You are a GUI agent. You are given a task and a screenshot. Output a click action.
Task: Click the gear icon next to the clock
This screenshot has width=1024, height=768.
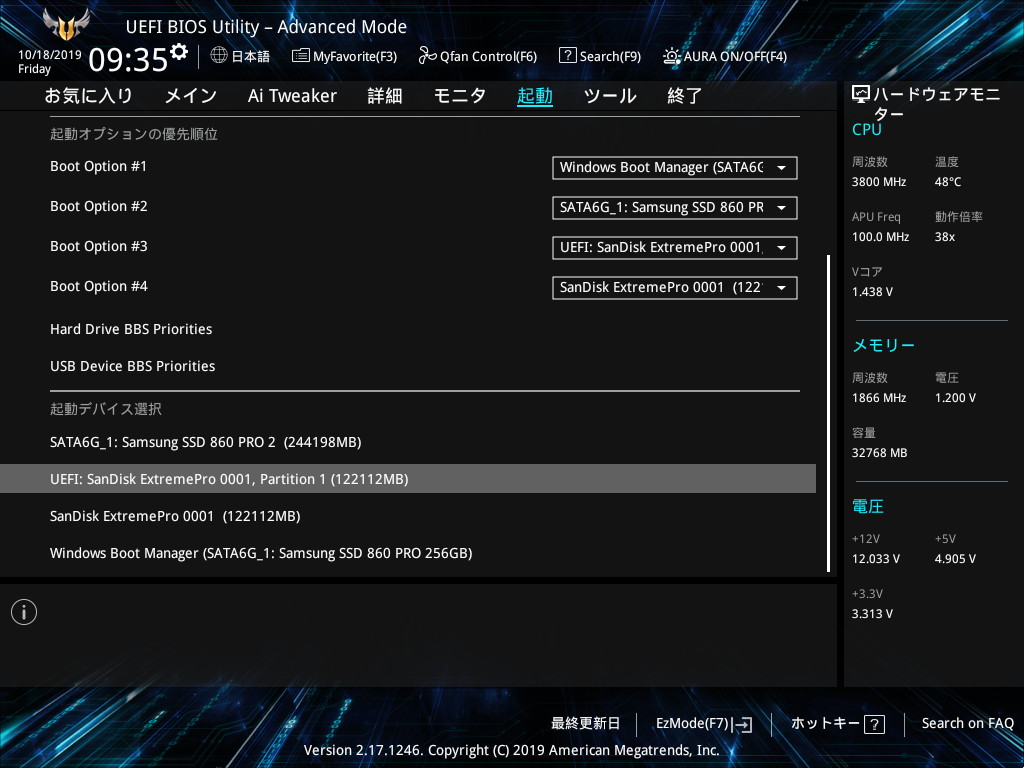179,52
